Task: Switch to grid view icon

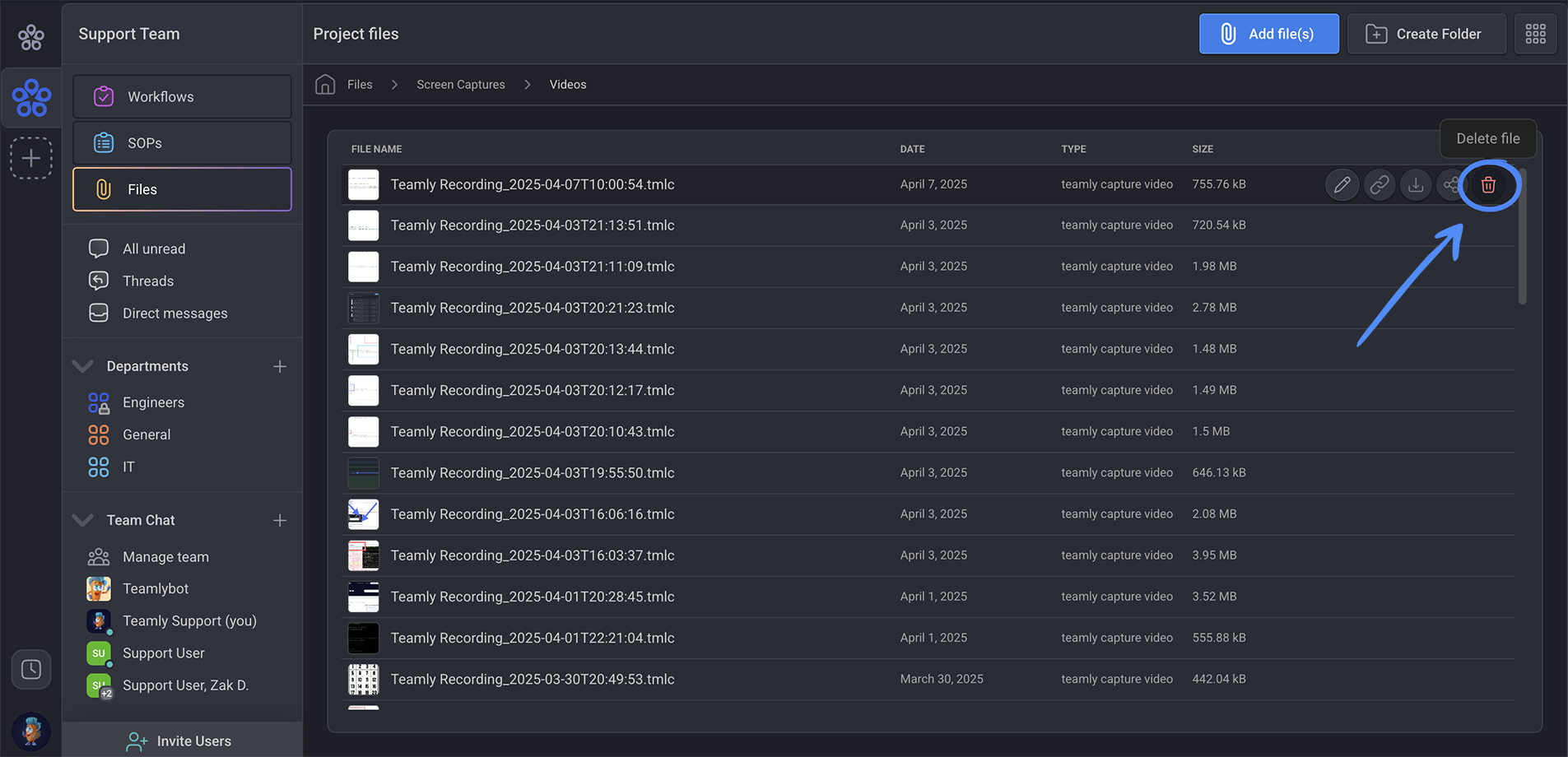Action: (1535, 34)
